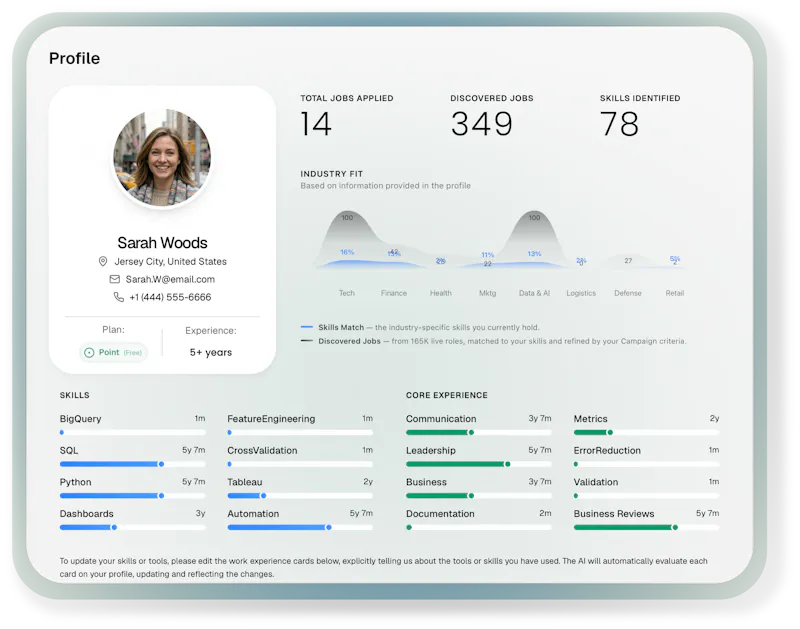Click the Business Reviews experience bar
Image resolution: width=800 pixels, height=629 pixels.
pos(646,527)
